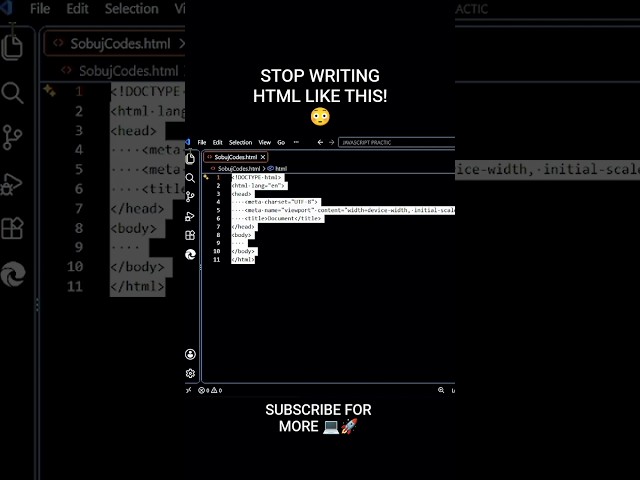Click the sparkle icon by line 1 in background window
Screen dimensions: 640x480
click(49, 90)
